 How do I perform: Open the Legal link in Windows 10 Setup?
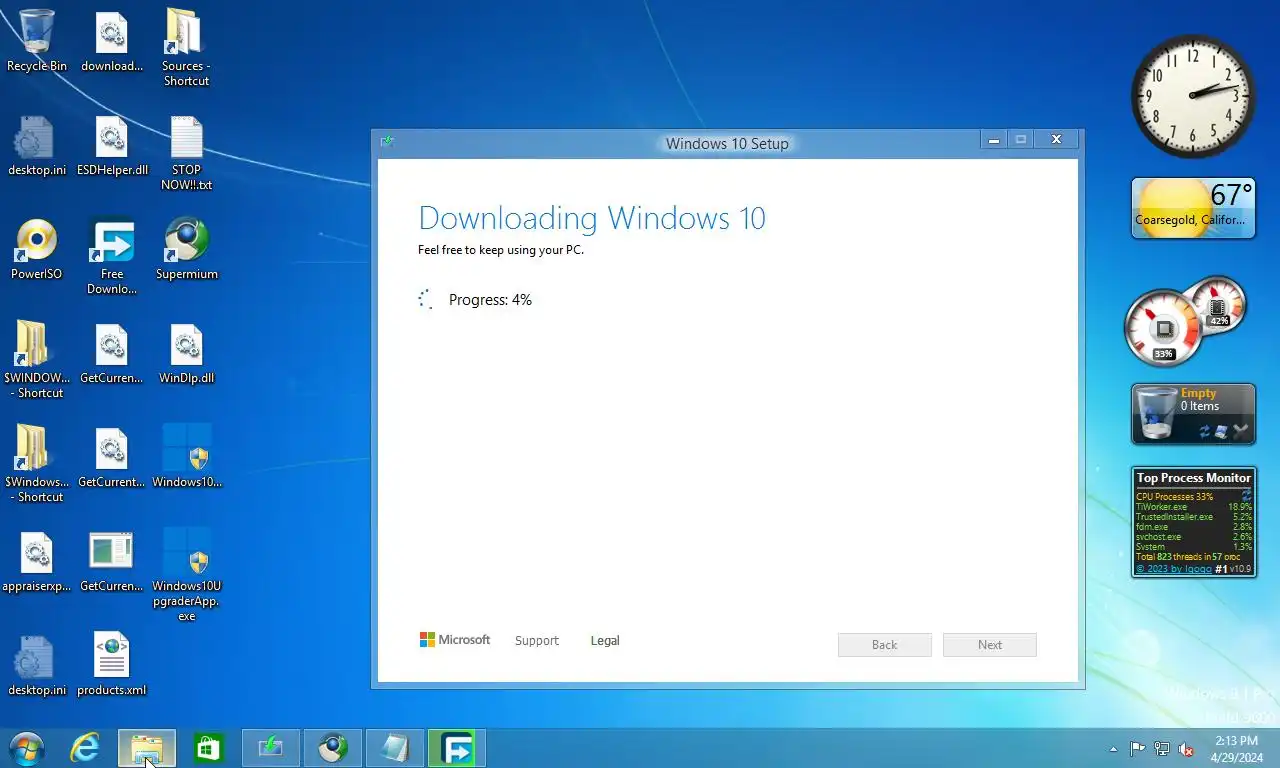(605, 640)
